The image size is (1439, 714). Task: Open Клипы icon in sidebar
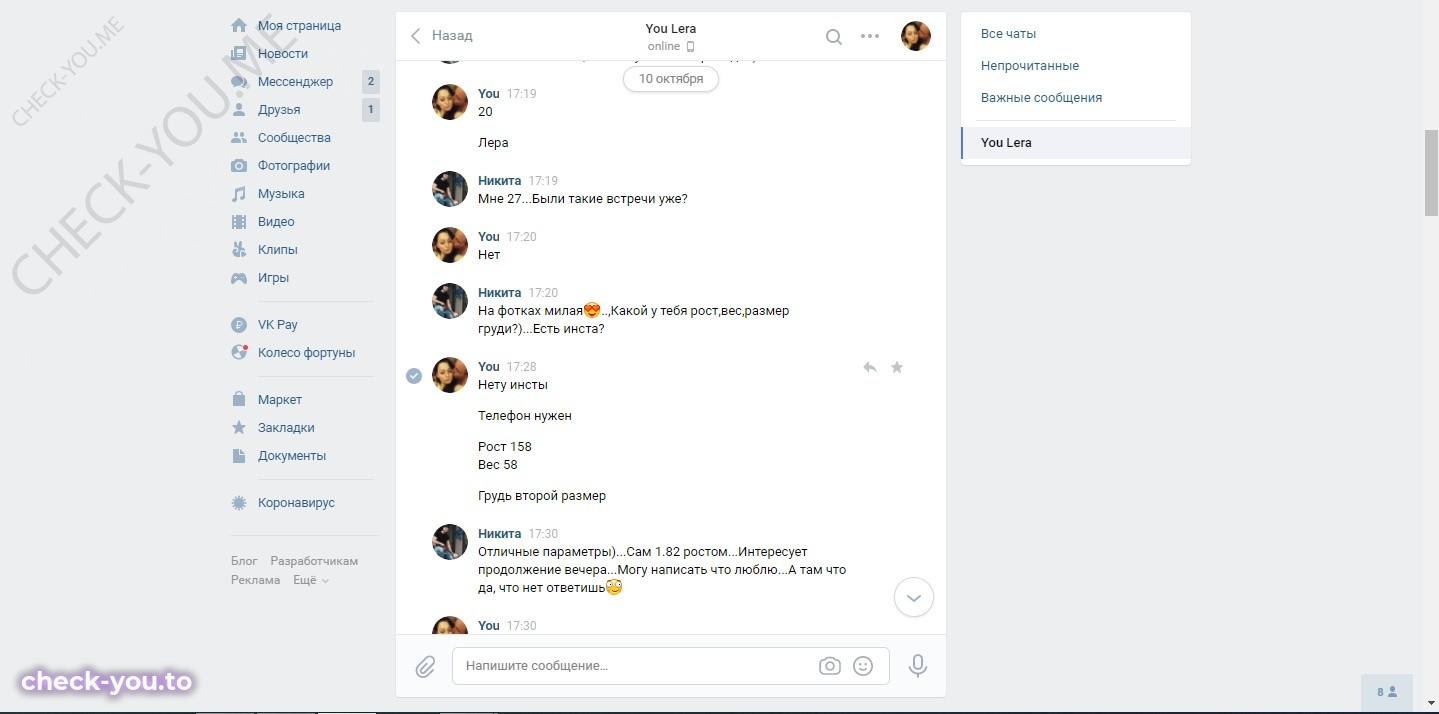239,249
